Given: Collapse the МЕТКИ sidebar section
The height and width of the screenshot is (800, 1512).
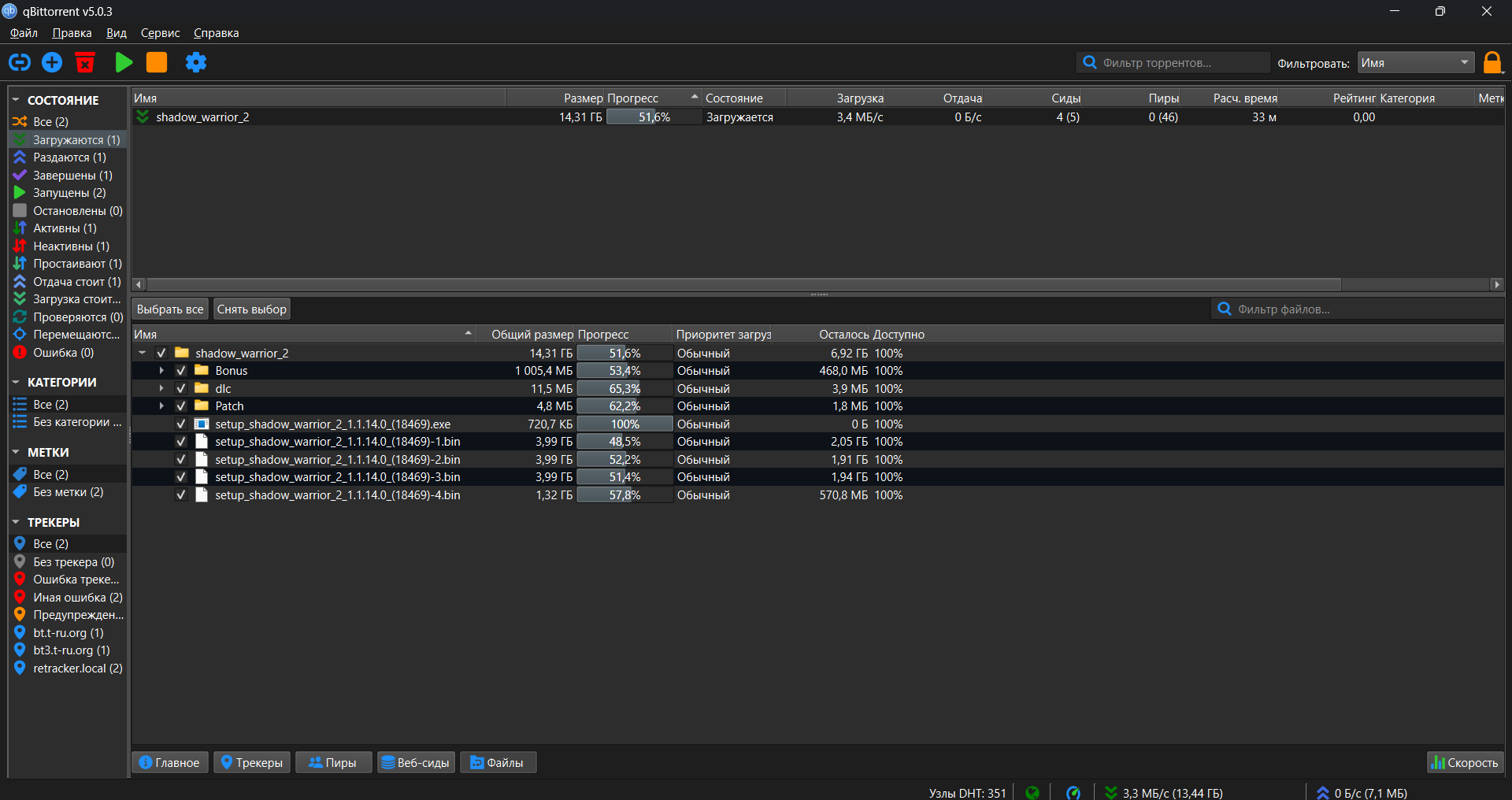Looking at the screenshot, I should 16,452.
